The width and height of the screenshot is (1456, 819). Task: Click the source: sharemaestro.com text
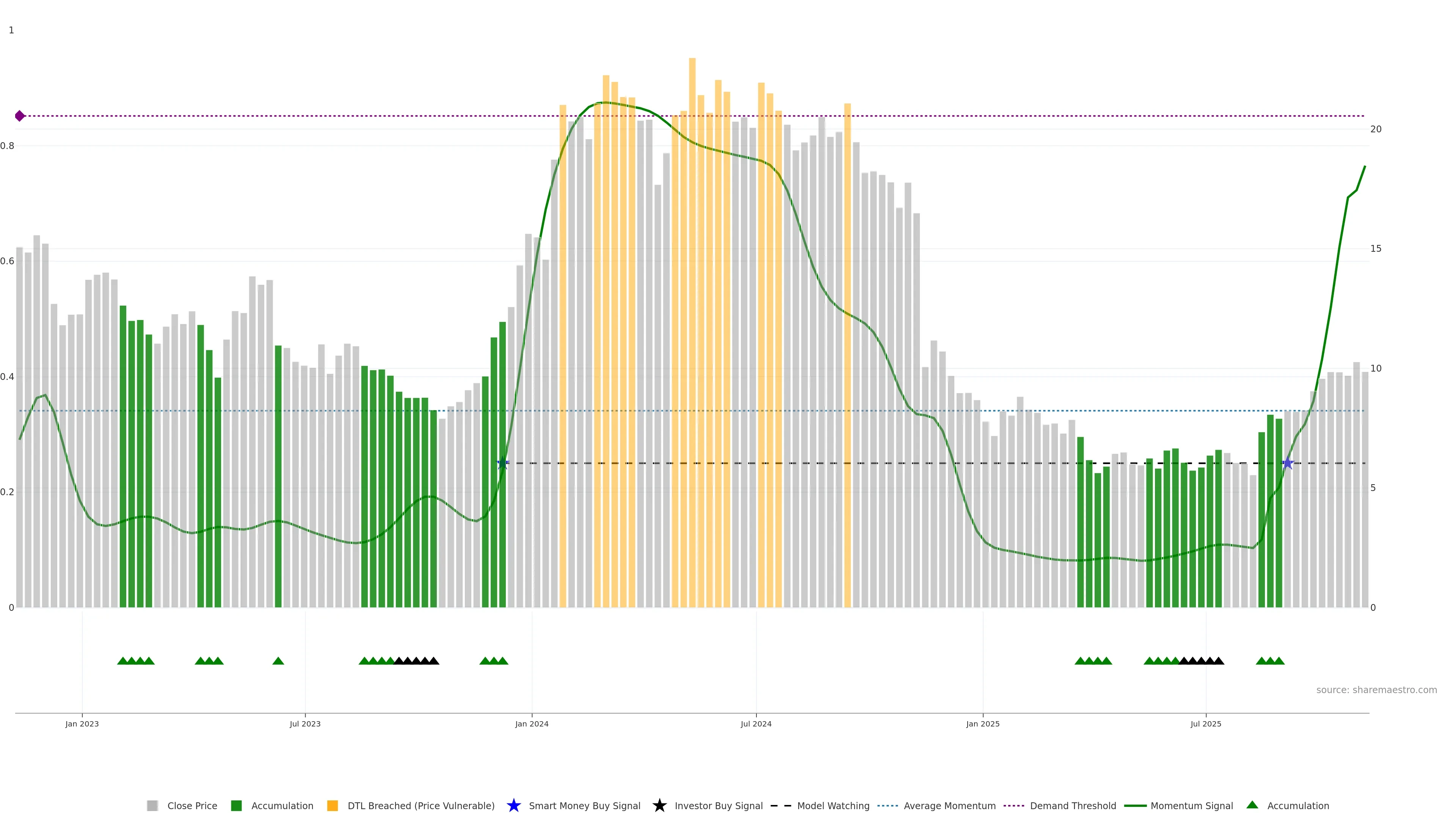1376,690
